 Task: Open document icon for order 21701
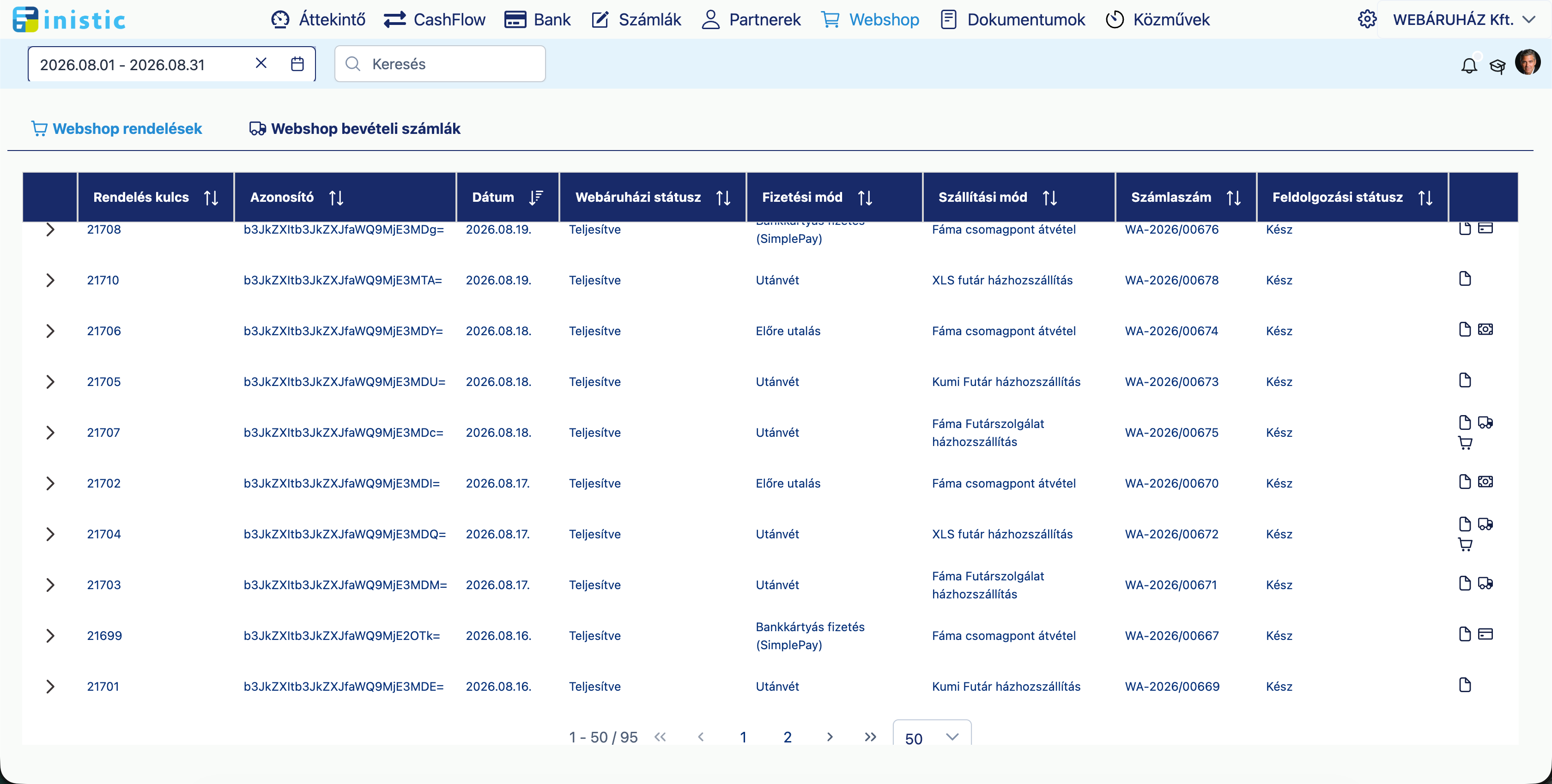point(1465,685)
